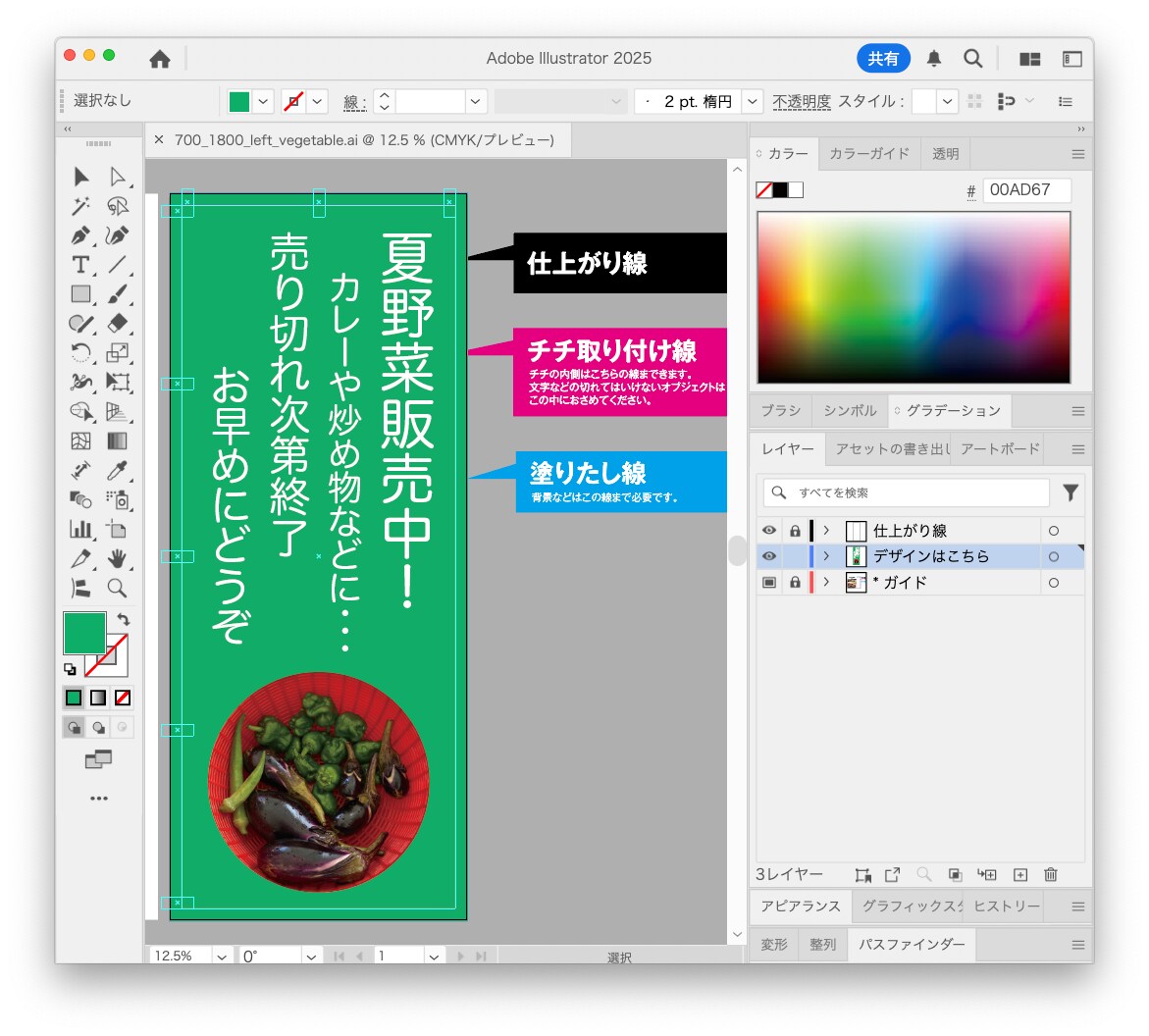Image resolution: width=1149 pixels, height=1036 pixels.
Task: Expand the デザインはこちら layer
Action: [826, 556]
